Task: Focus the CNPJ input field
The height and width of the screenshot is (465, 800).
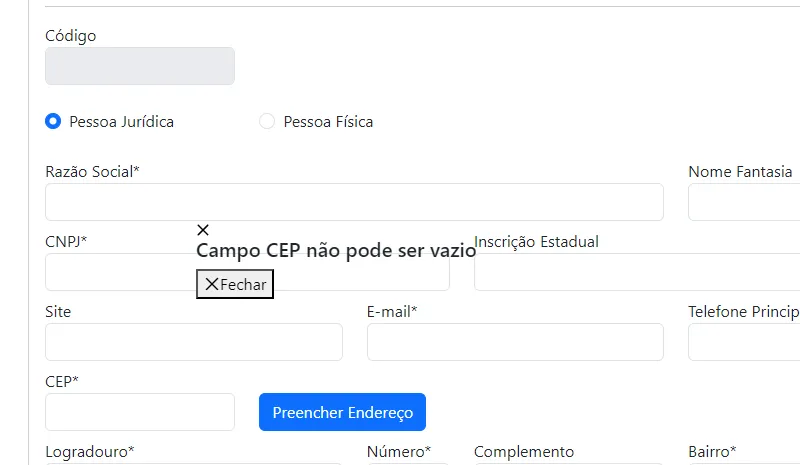Action: click(x=120, y=272)
